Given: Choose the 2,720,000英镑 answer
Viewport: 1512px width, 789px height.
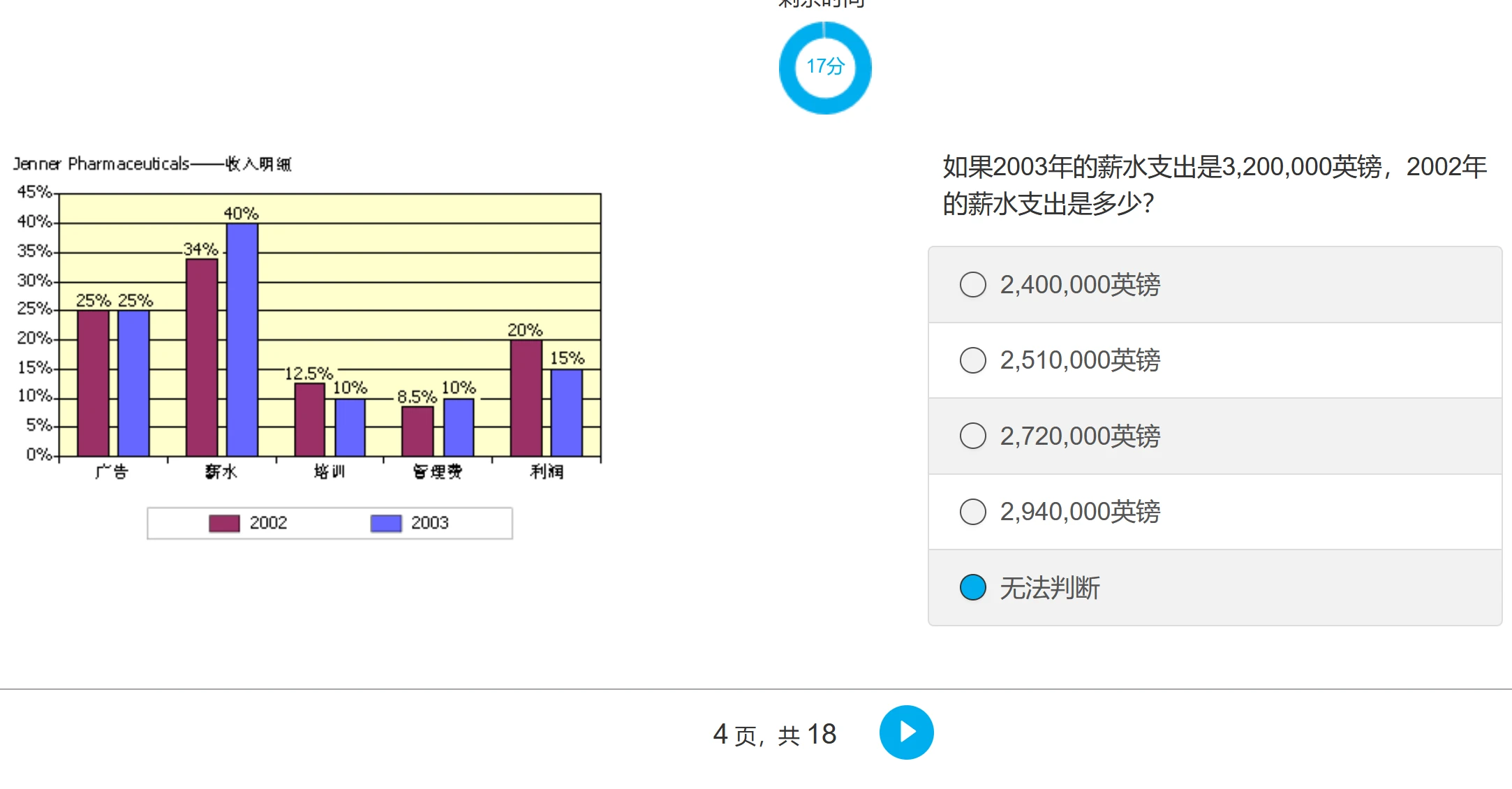Looking at the screenshot, I should (972, 436).
